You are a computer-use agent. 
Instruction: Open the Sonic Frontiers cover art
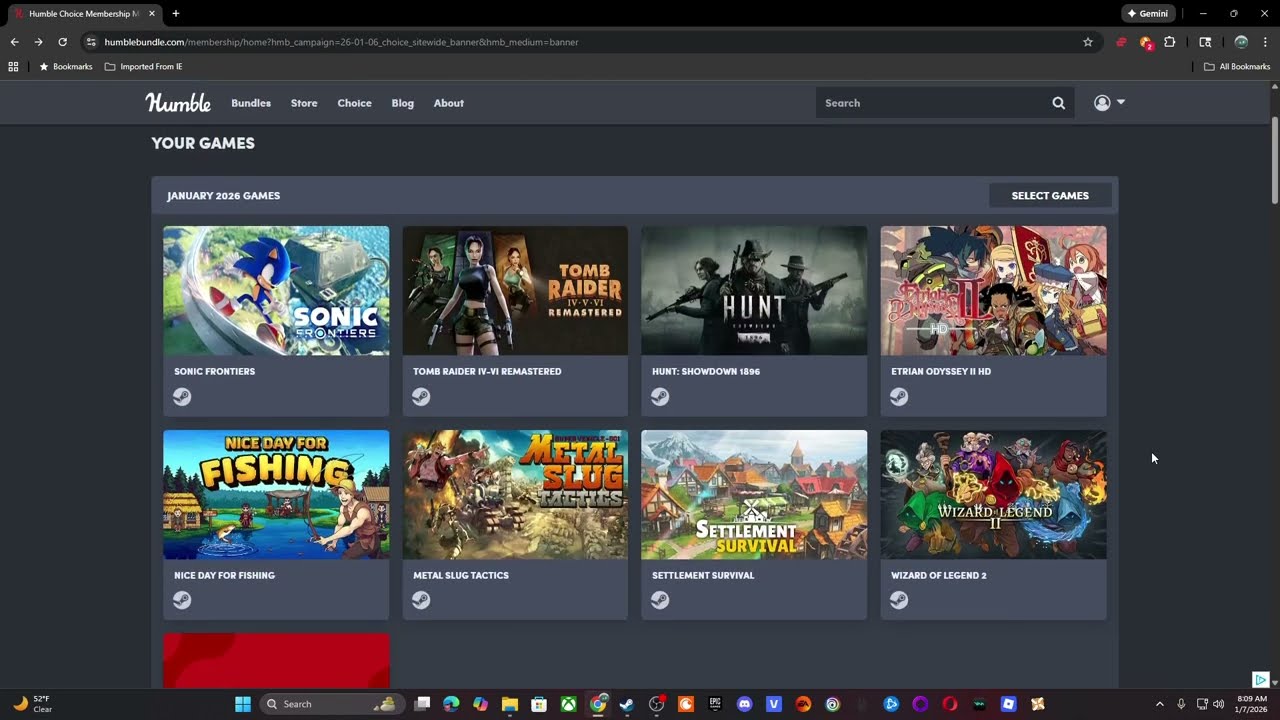[276, 291]
